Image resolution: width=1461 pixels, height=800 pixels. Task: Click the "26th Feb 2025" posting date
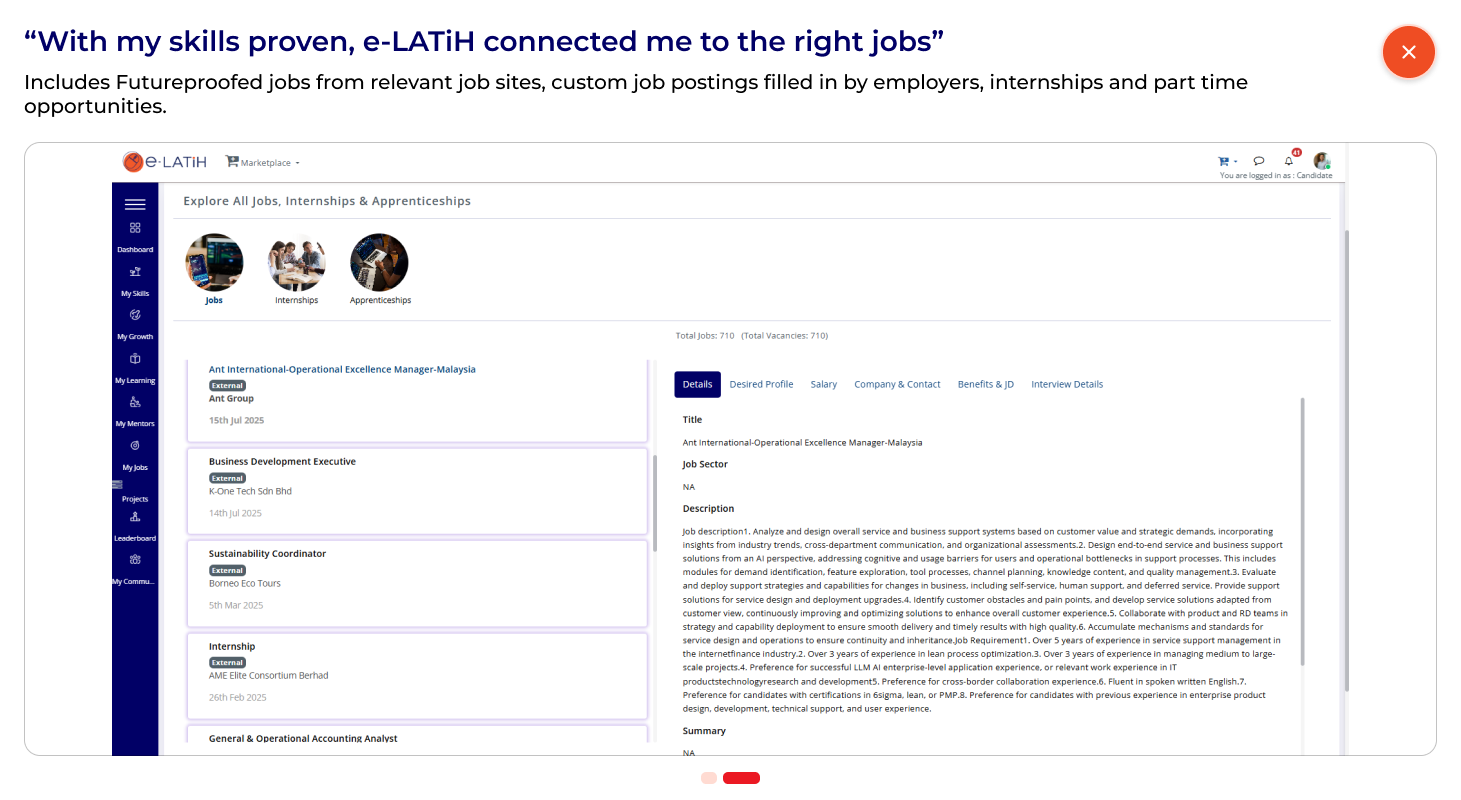[238, 697]
